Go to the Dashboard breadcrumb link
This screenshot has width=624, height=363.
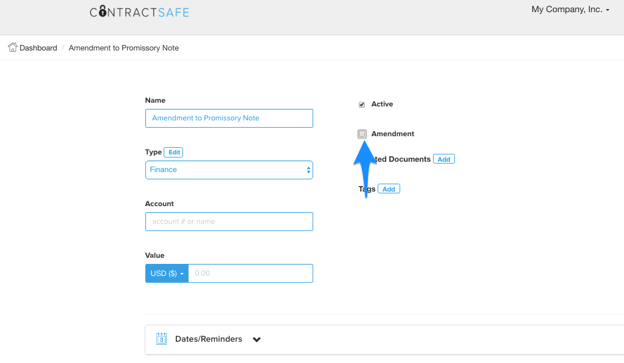pyautogui.click(x=38, y=48)
